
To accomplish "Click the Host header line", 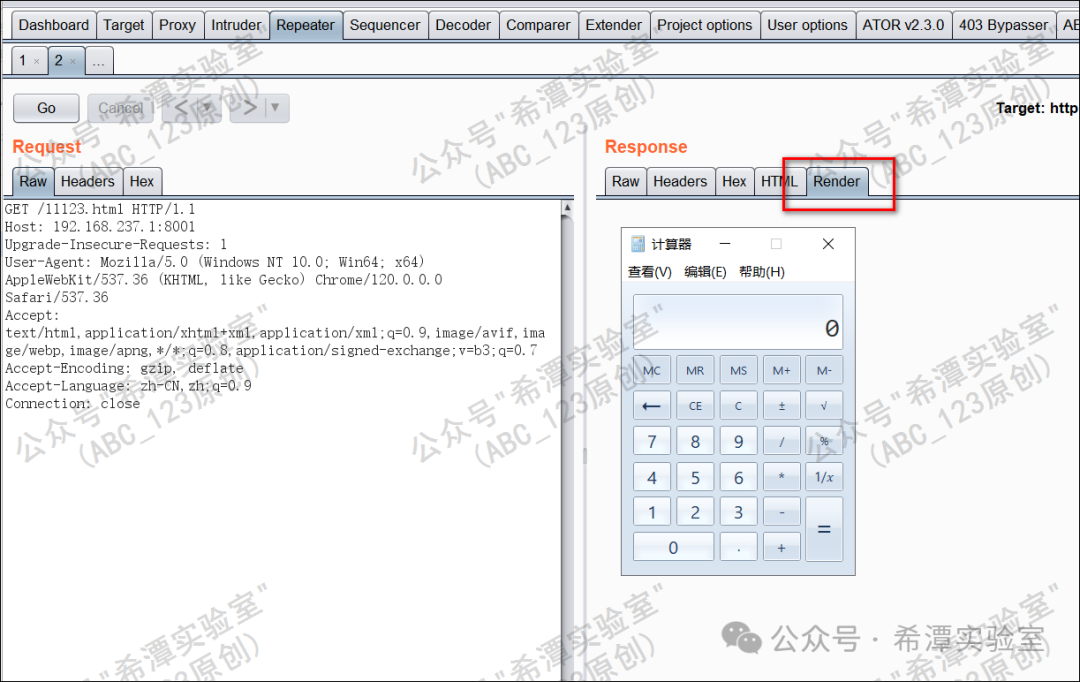I will point(100,227).
